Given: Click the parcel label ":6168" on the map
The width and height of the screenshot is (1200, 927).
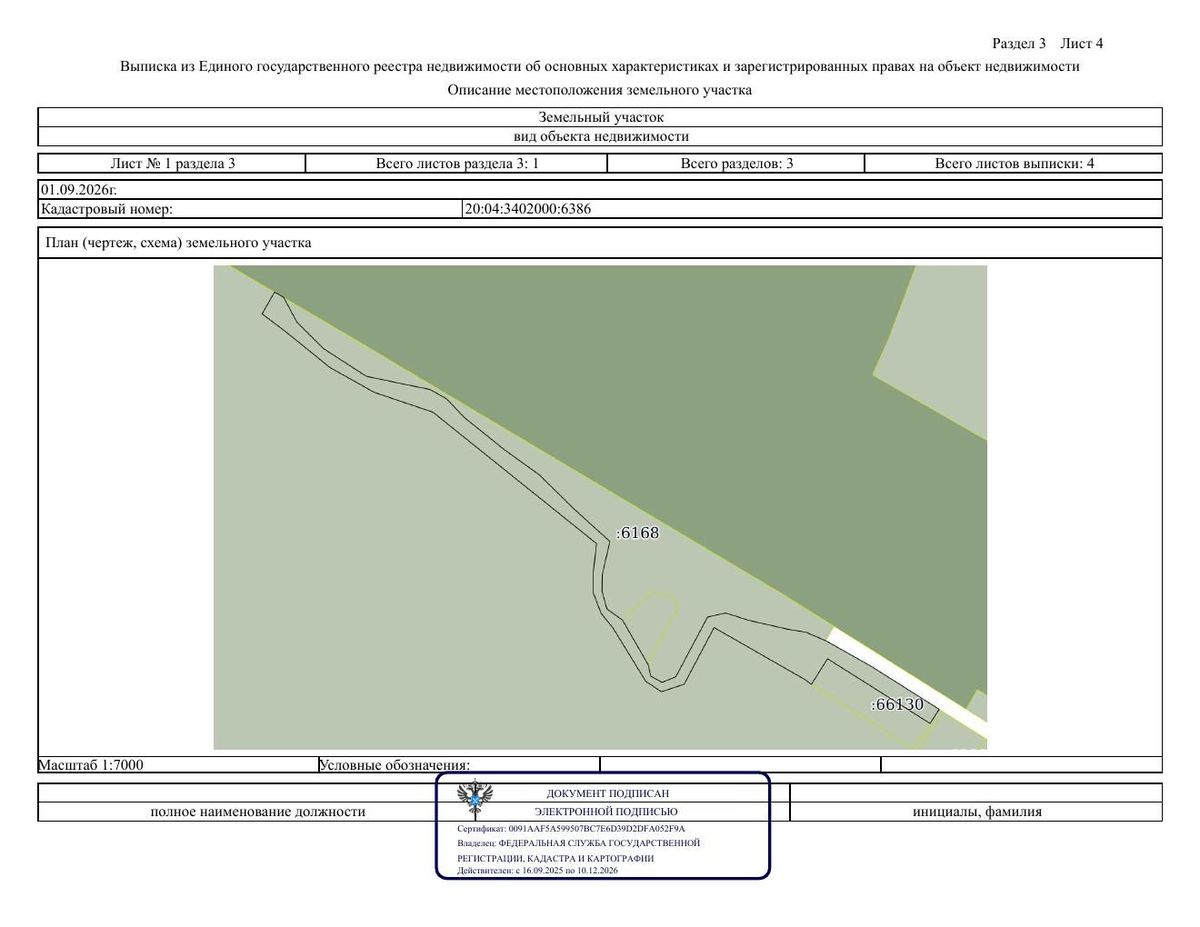Looking at the screenshot, I should (638, 533).
